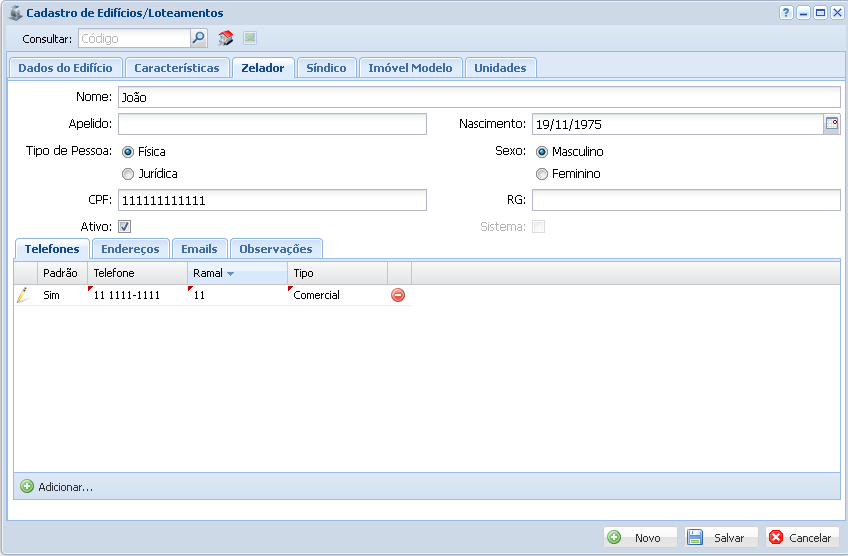Click the pencil edit icon on phone row
Image resolution: width=848 pixels, height=556 pixels.
[x=23, y=295]
